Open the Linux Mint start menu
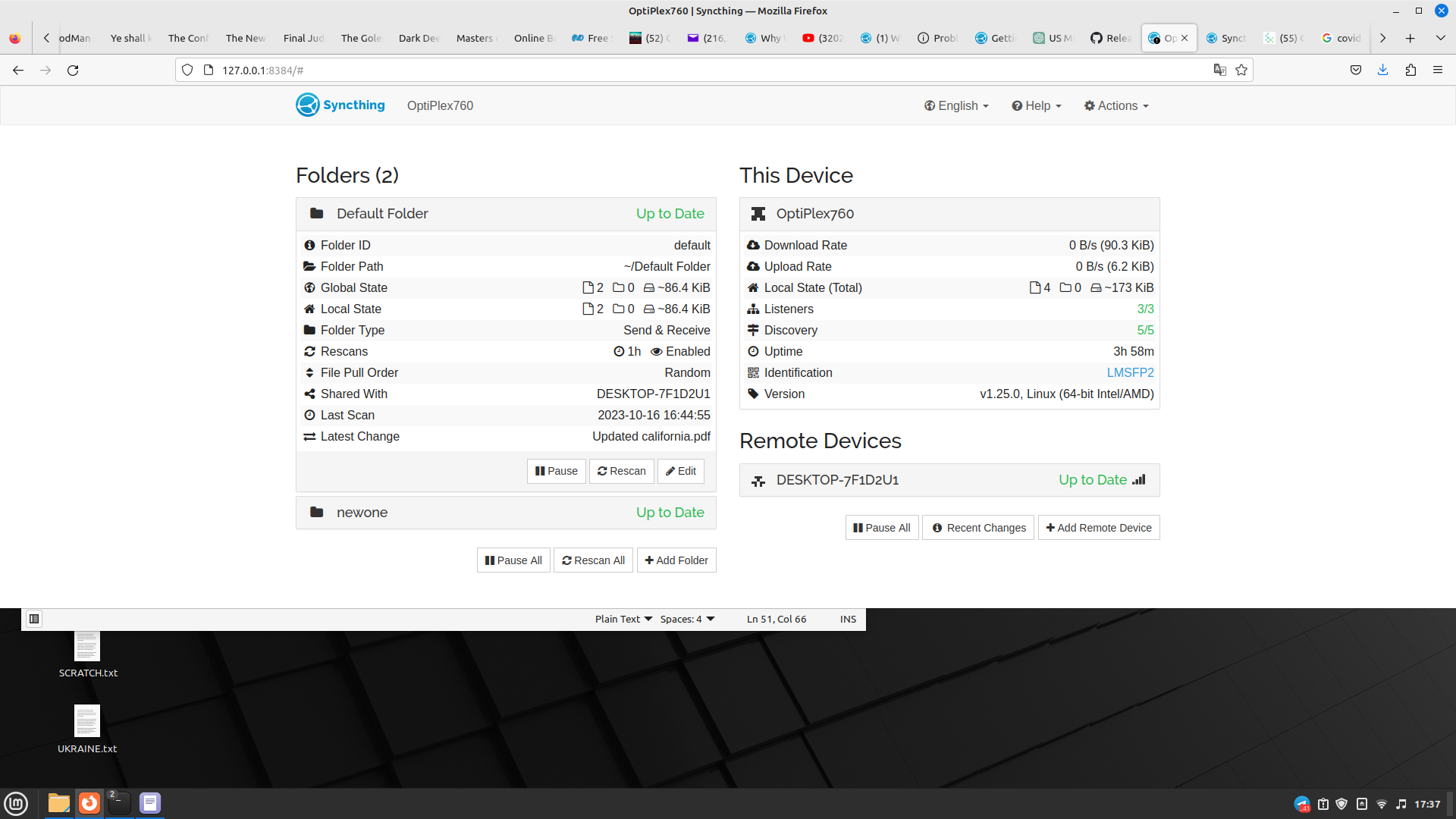This screenshot has height=819, width=1456. (16, 803)
